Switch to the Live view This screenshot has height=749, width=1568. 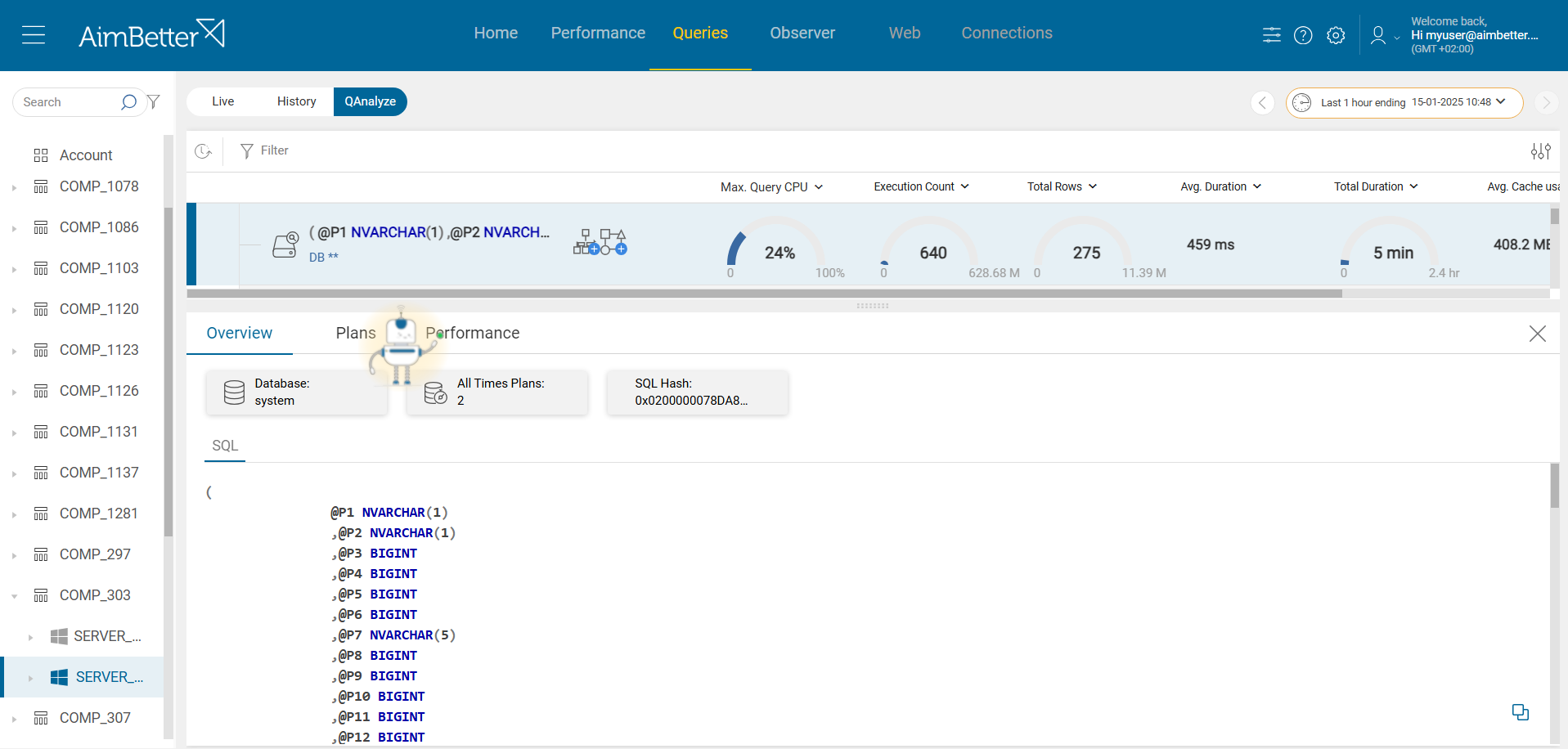[222, 101]
